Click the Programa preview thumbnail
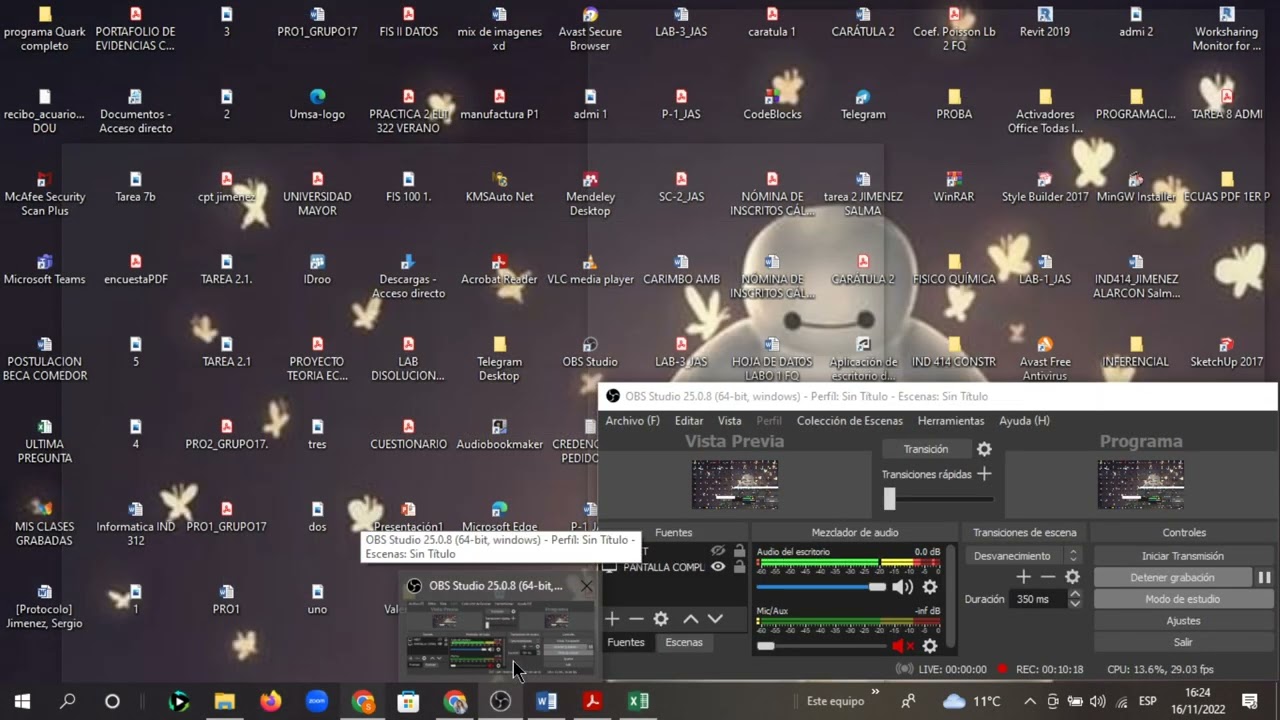The image size is (1280, 720). tap(1140, 484)
